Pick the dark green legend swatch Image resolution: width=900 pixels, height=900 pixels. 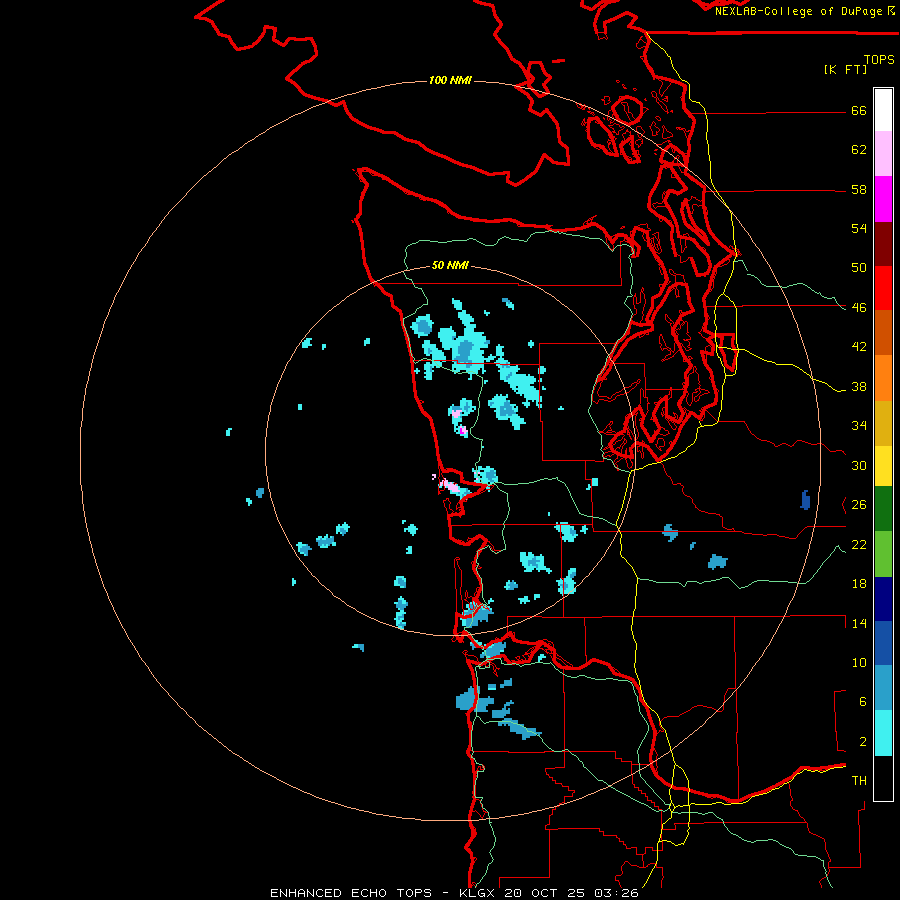883,509
